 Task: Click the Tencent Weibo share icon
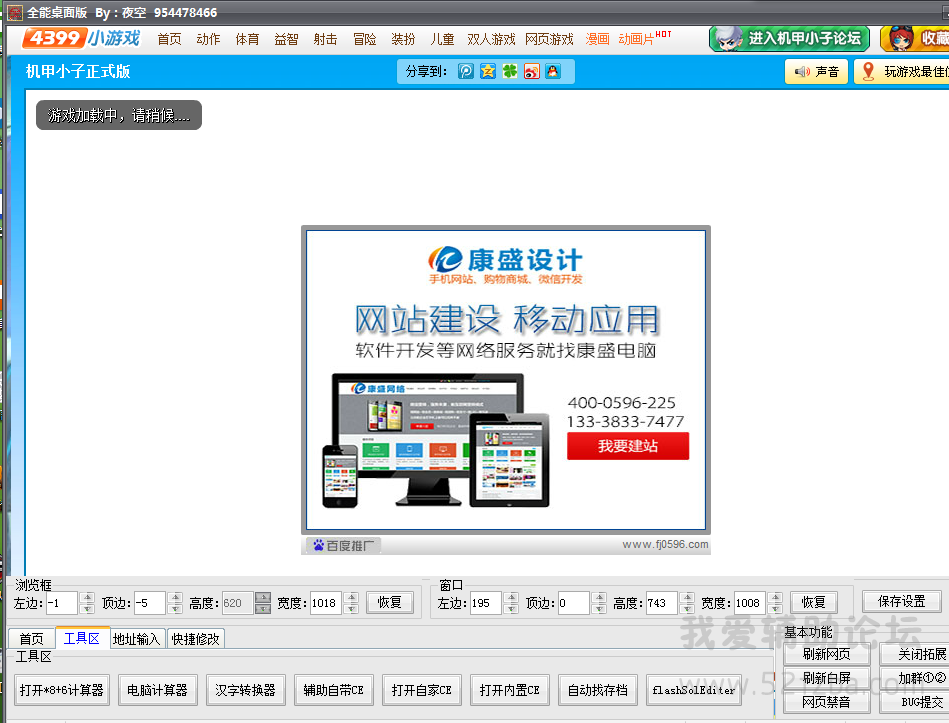[466, 71]
